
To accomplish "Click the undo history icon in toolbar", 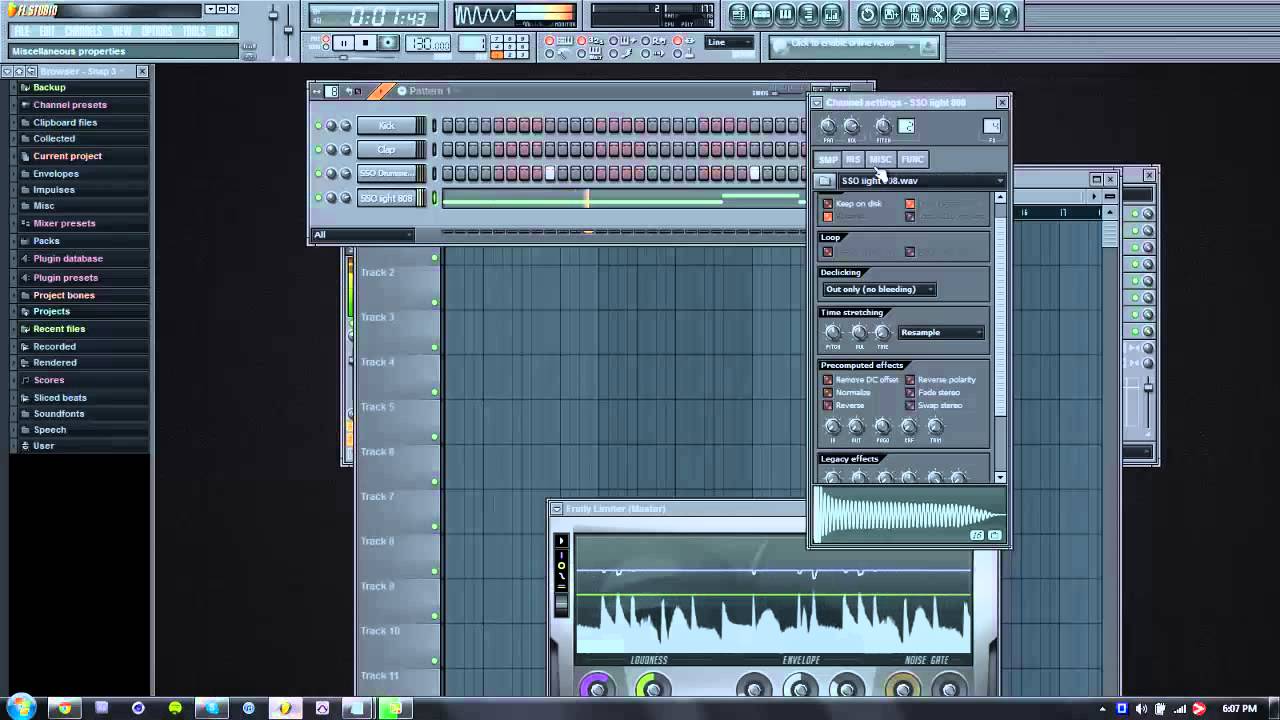I will coord(867,14).
